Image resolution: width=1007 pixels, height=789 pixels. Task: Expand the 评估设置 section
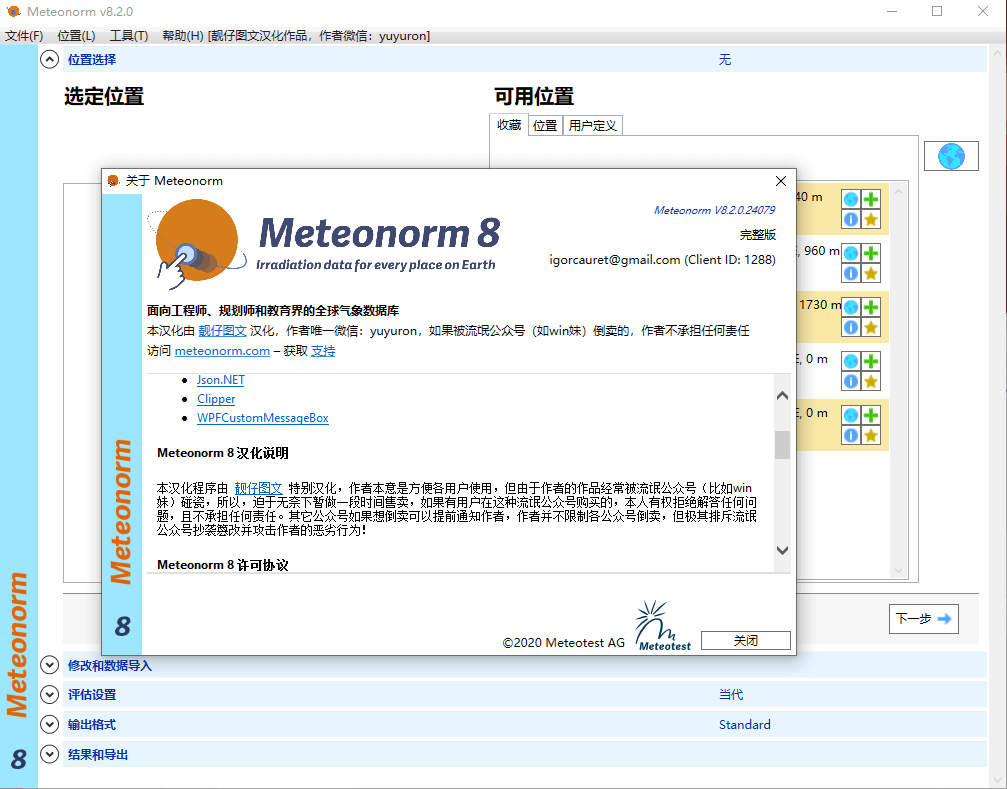click(49, 694)
